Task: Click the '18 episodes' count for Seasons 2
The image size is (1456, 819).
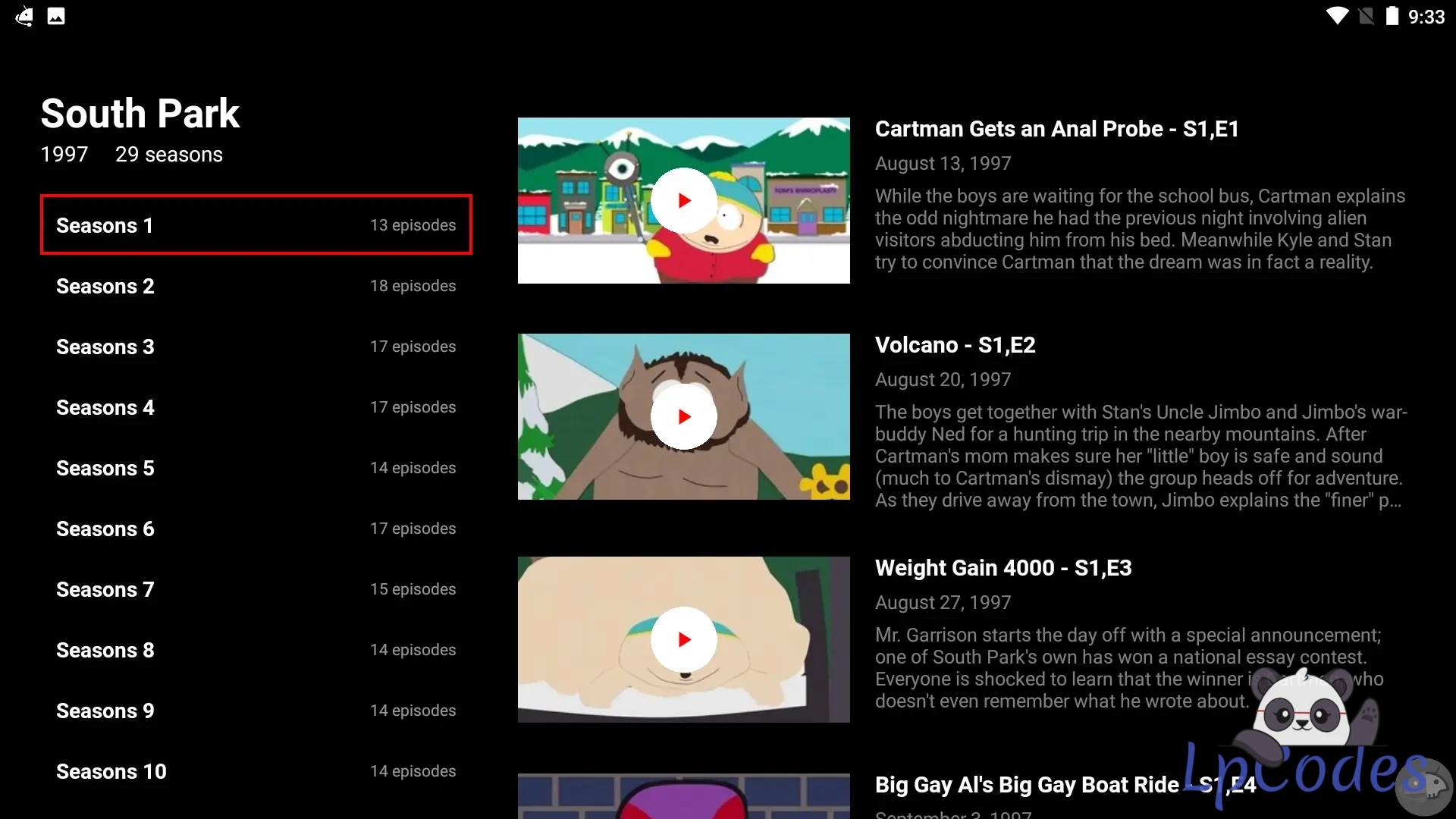Action: point(413,286)
